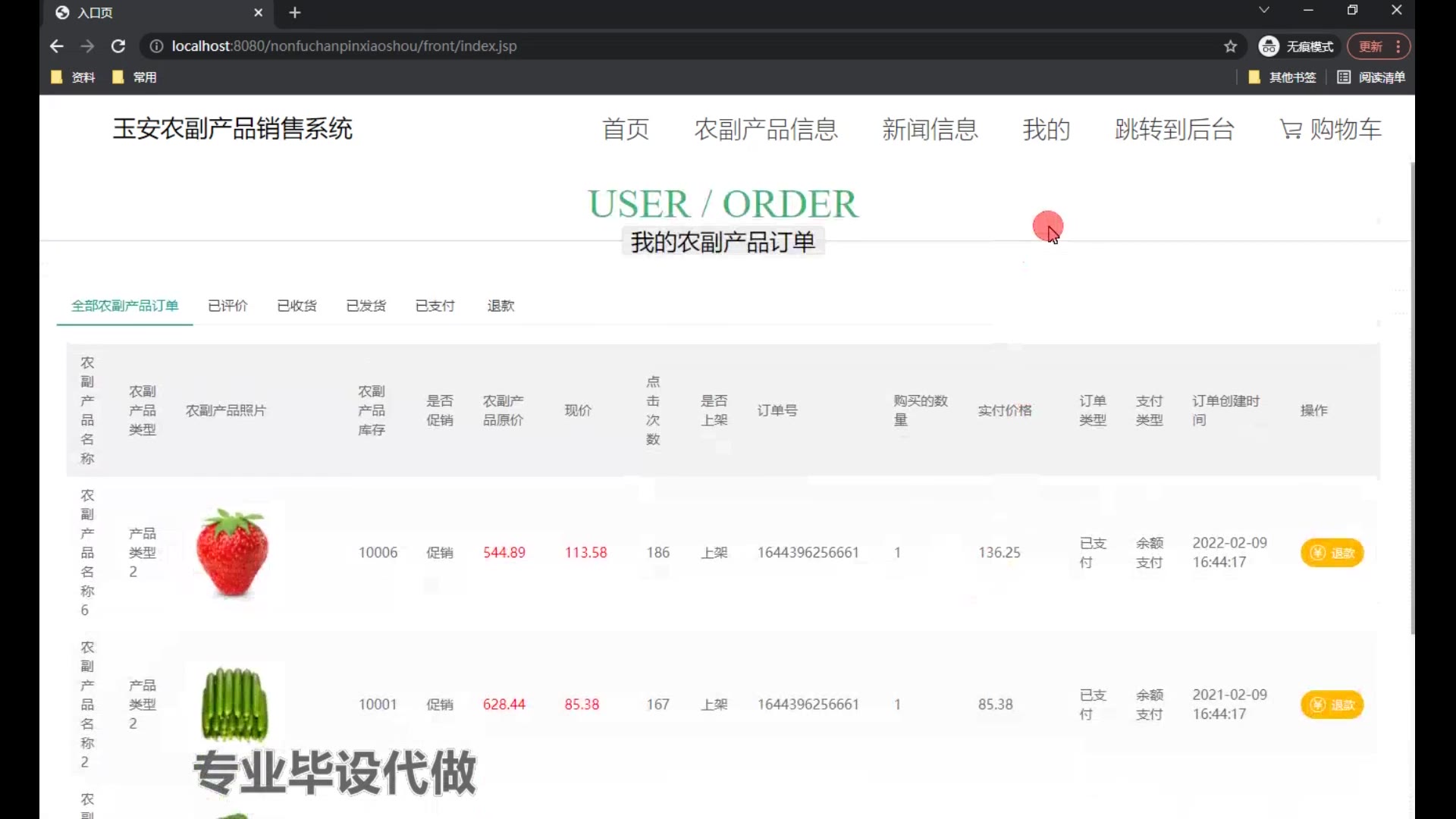Go back using browser back arrow

(x=57, y=46)
